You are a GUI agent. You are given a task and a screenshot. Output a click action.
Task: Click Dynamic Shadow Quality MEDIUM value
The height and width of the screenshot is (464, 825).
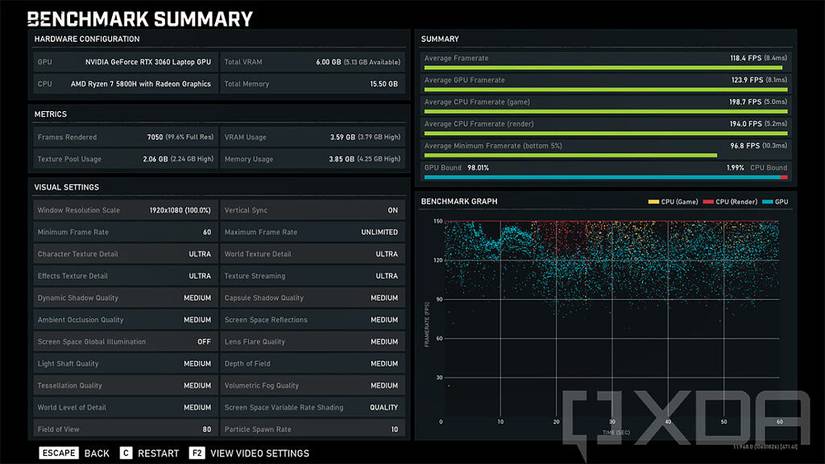197,298
